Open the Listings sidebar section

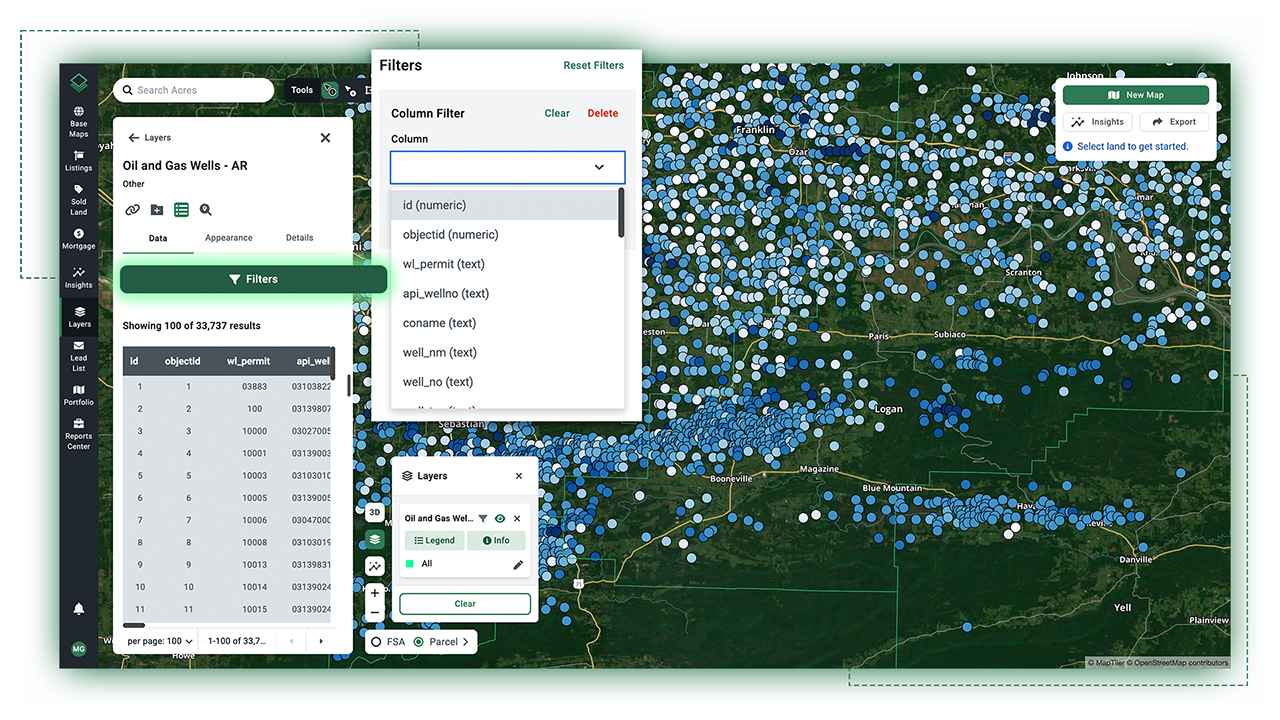(79, 161)
